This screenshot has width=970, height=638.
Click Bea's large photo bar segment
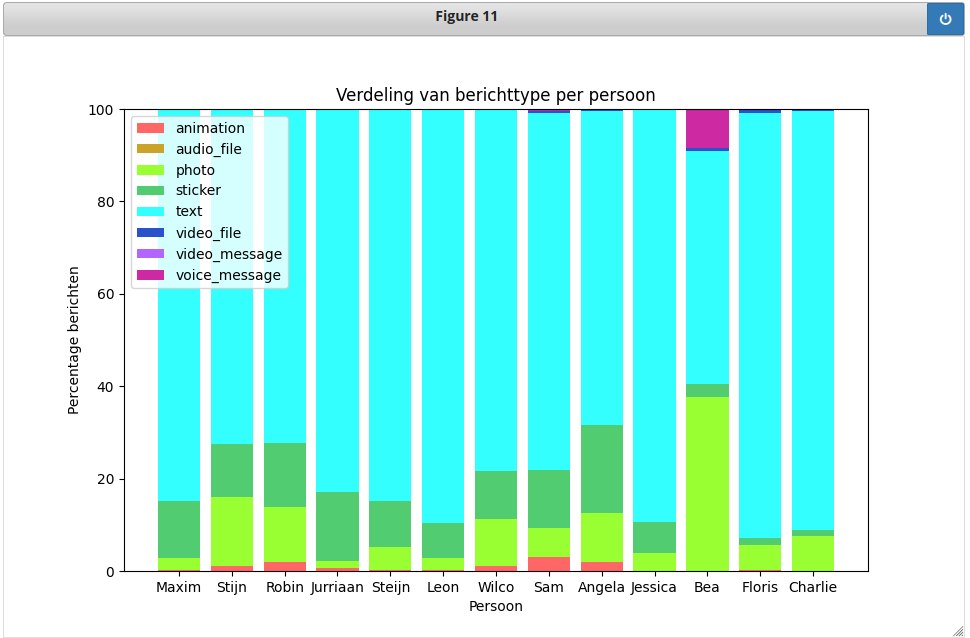pos(707,484)
